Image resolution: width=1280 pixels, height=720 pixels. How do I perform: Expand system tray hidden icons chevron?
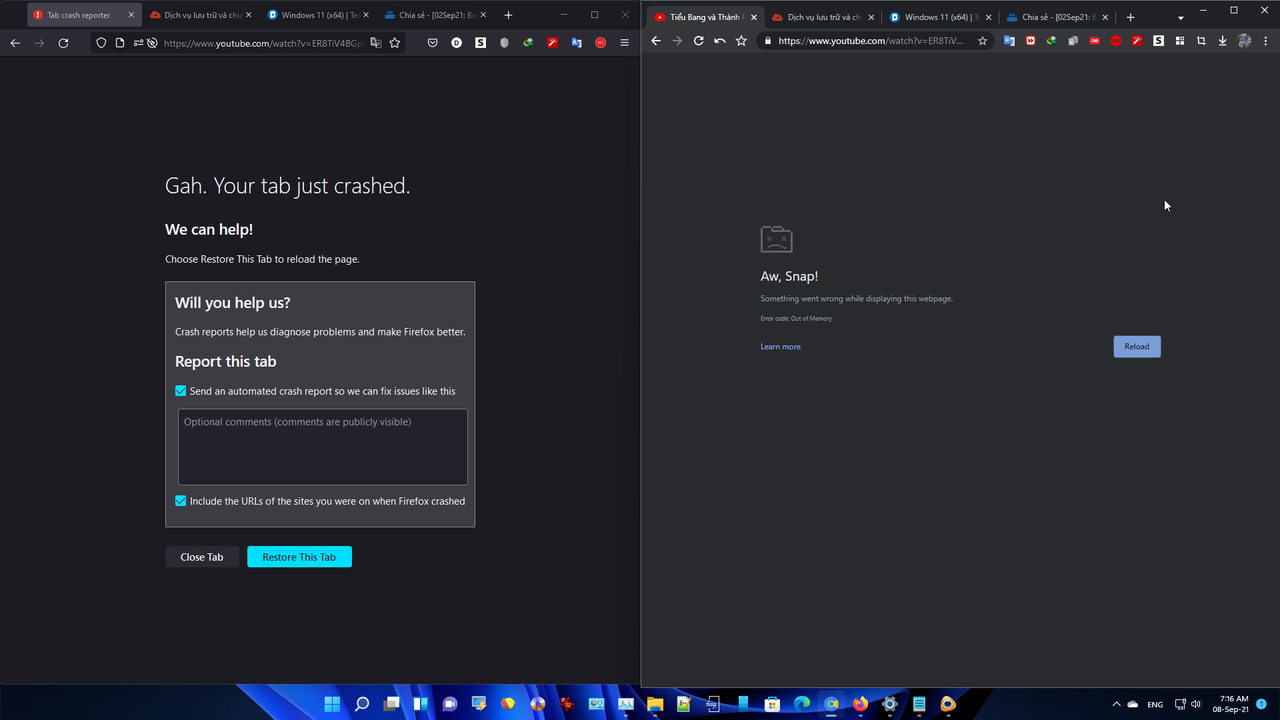click(x=1117, y=704)
